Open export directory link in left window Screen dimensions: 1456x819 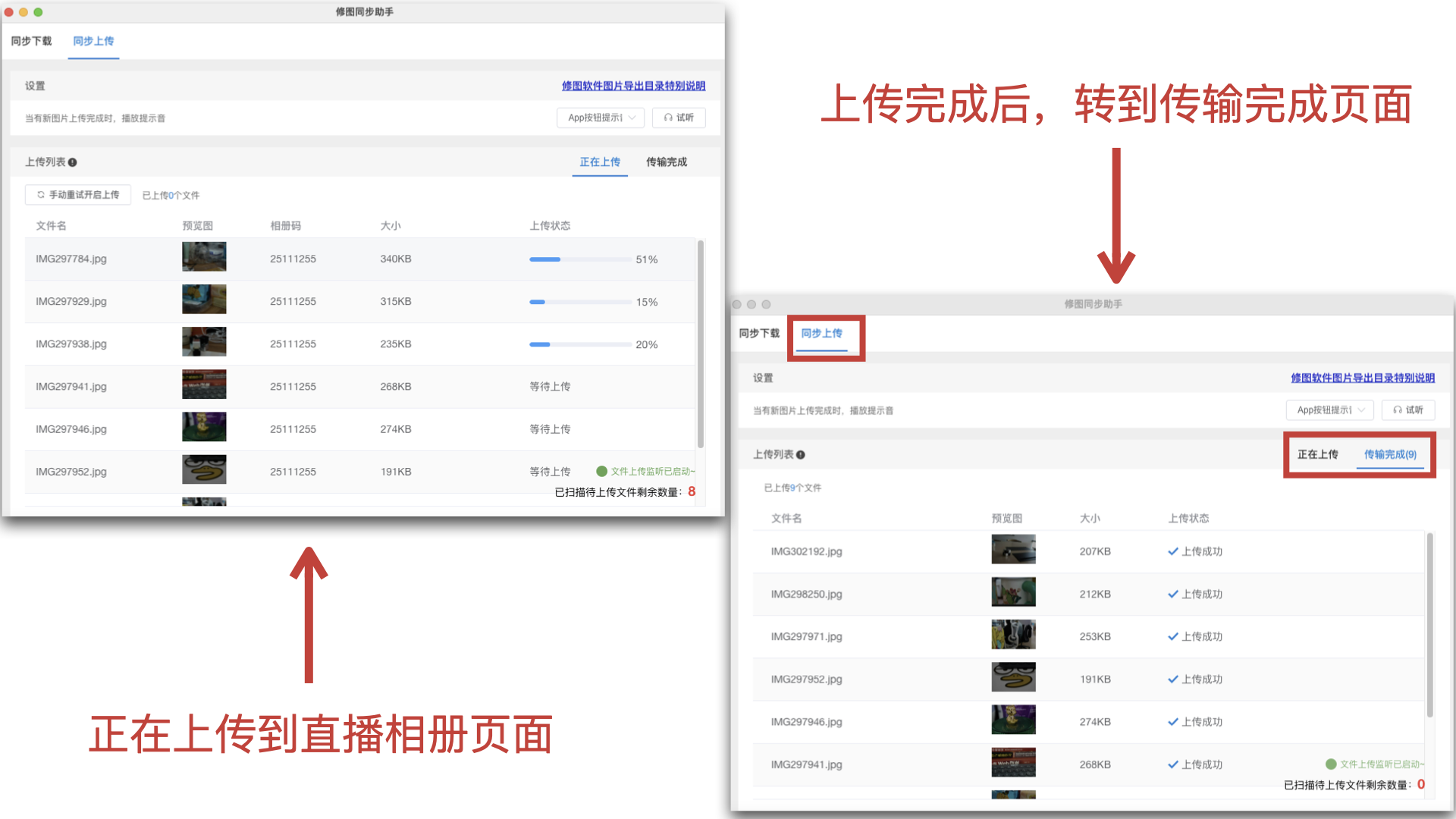633,86
